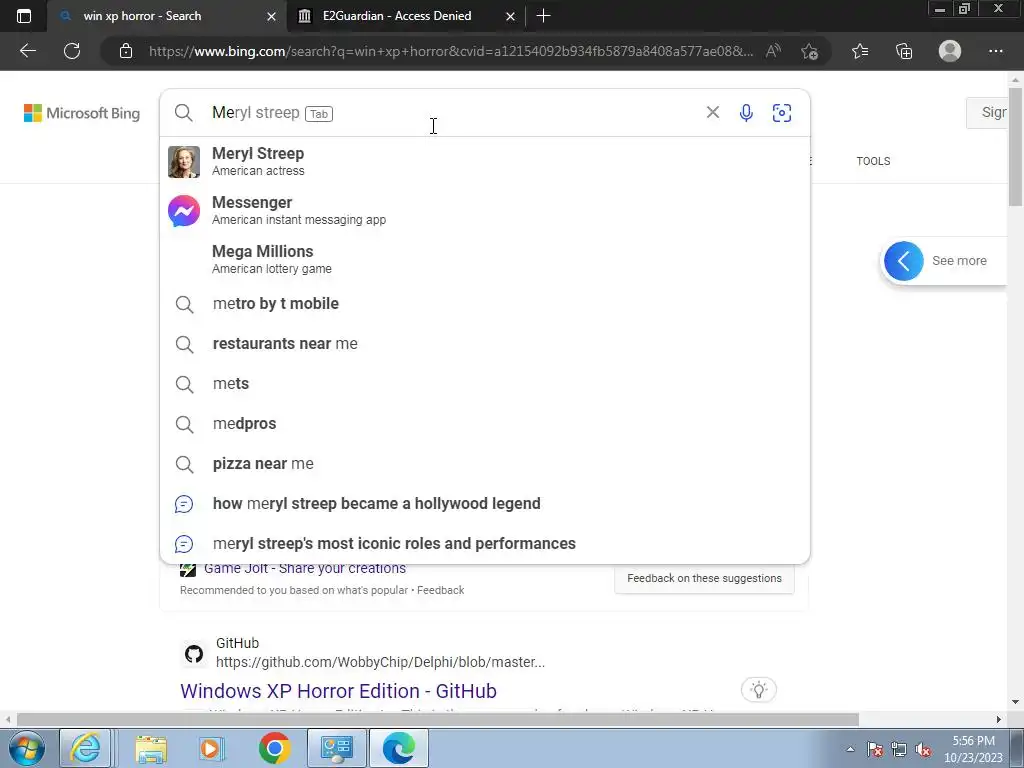The width and height of the screenshot is (1024, 768).
Task: Open Edge Settings and more menu
Action: coord(995,51)
